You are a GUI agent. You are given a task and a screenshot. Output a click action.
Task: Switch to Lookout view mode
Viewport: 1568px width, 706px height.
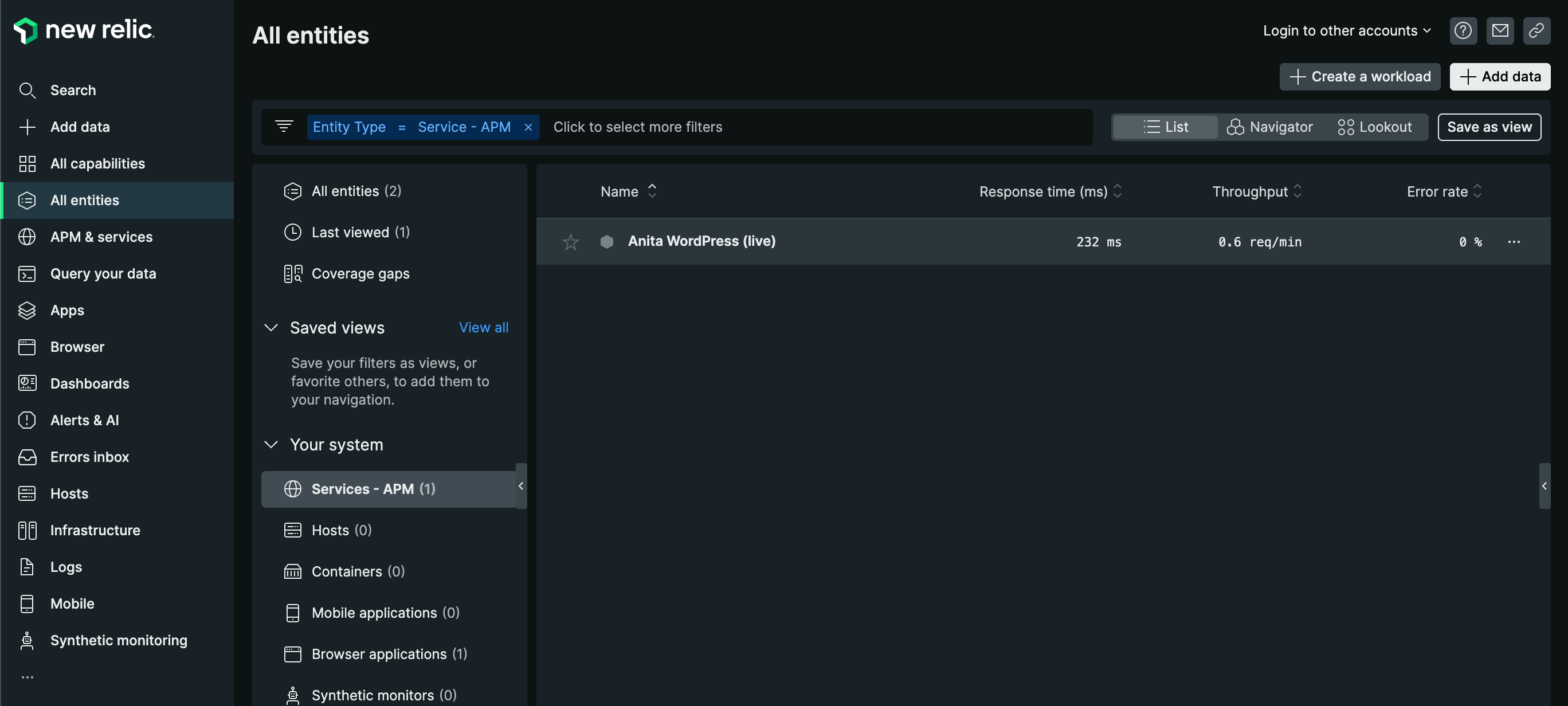pyautogui.click(x=1376, y=127)
